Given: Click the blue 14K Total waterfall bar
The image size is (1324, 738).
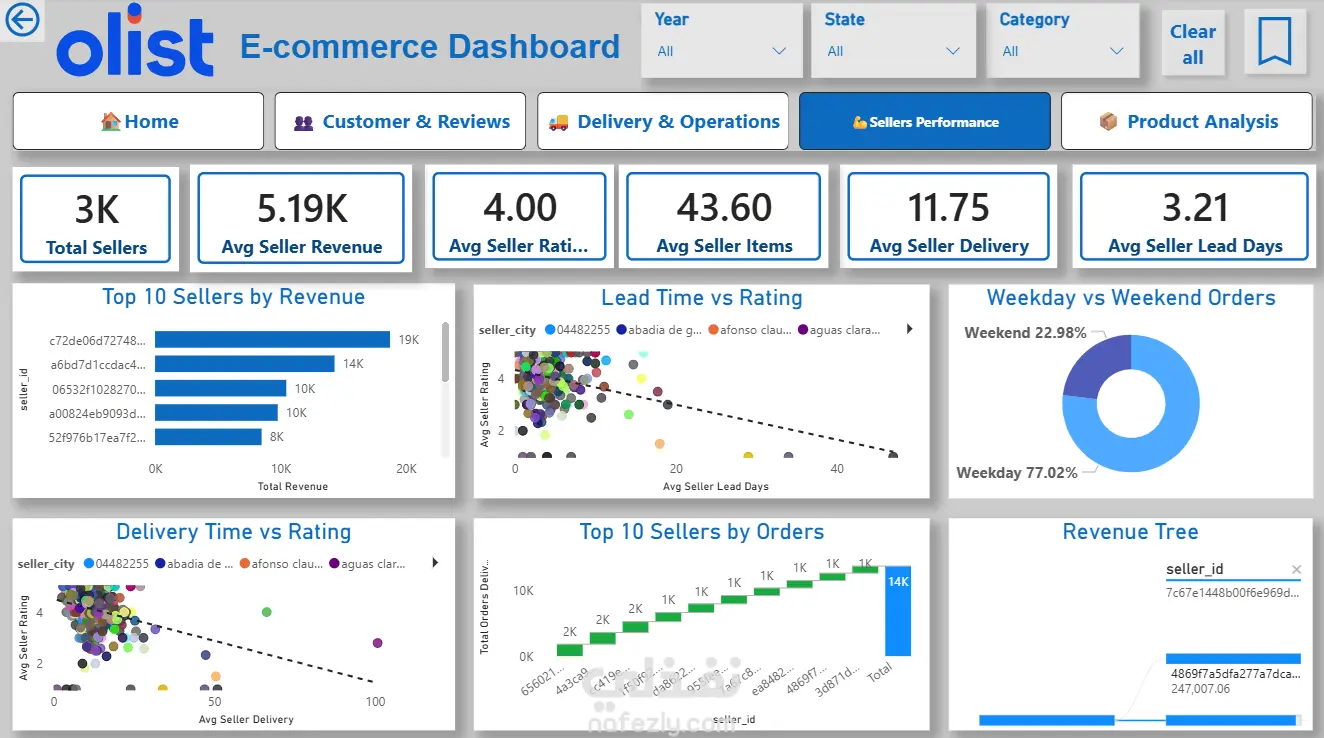Looking at the screenshot, I should (897, 611).
